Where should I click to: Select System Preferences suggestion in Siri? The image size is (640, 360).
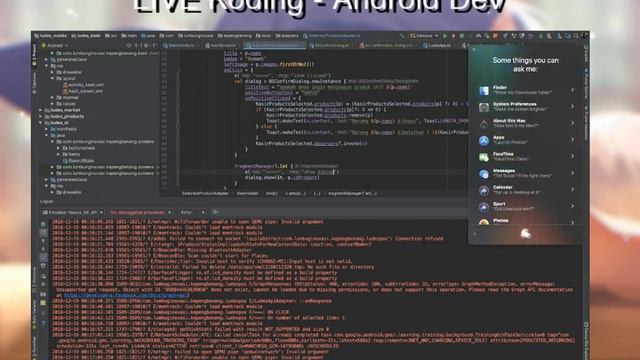point(526,107)
